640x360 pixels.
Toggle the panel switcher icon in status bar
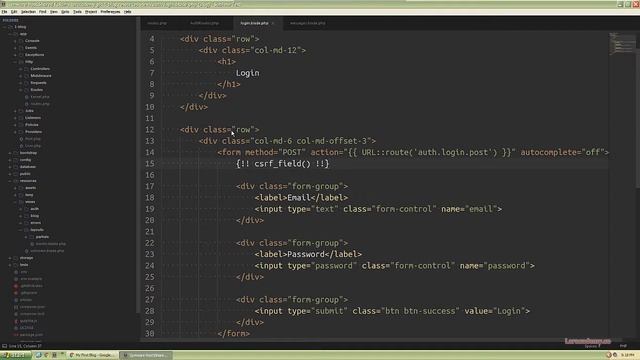(4, 346)
